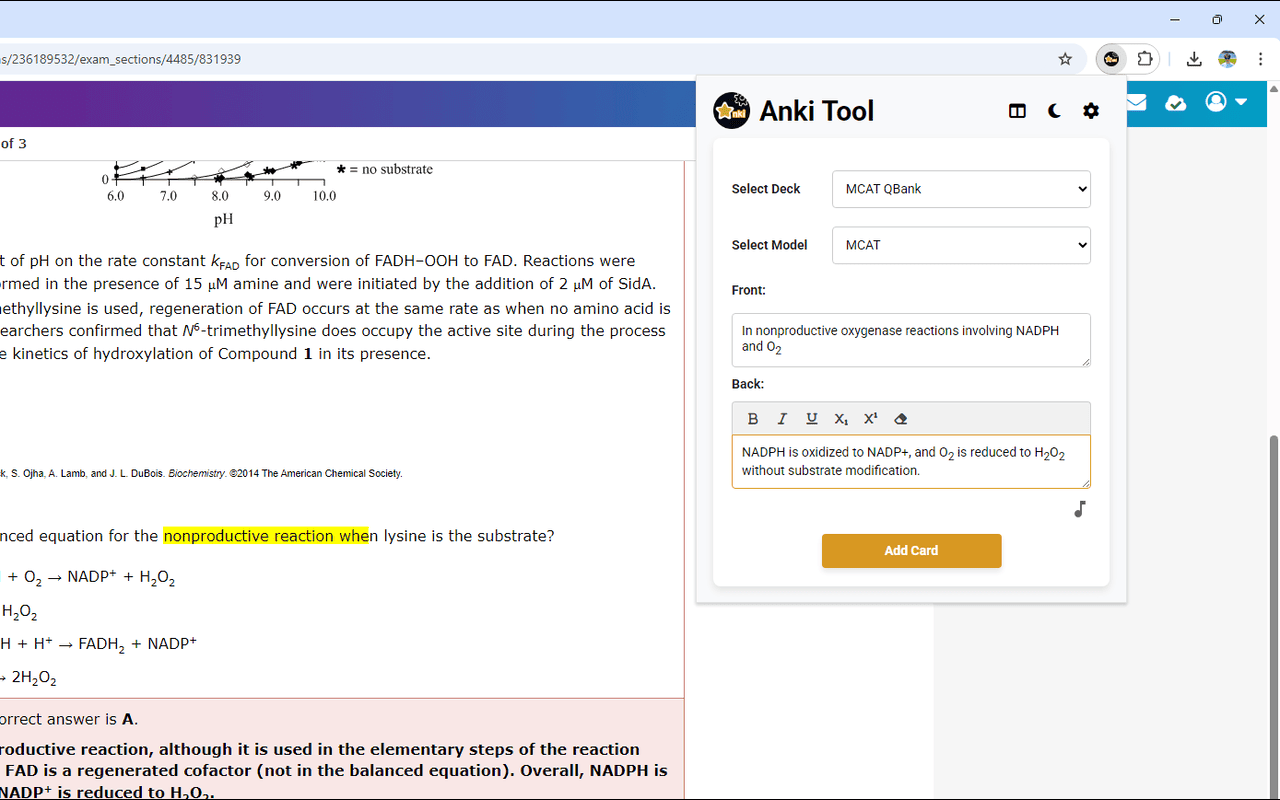Click the cloud sync checkmark icon
Viewport: 1280px width, 800px height.
pyautogui.click(x=1175, y=103)
